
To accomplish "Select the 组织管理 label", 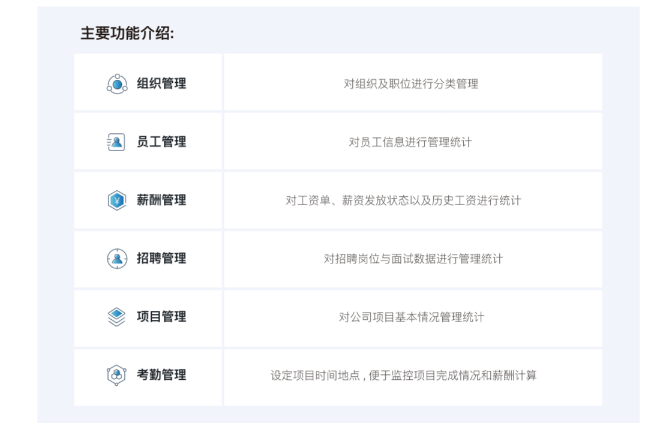I will point(161,83).
